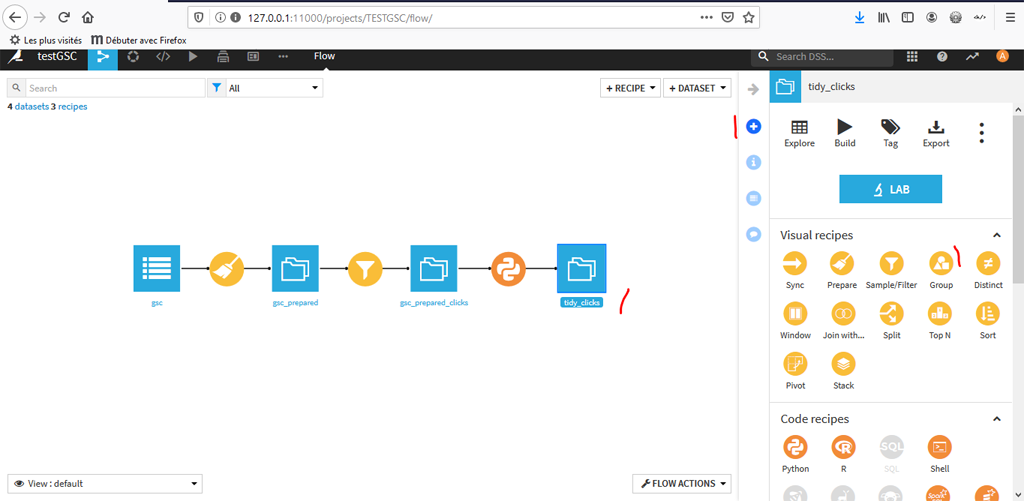Open the Débuter avec Firefox bookmark

point(139,40)
